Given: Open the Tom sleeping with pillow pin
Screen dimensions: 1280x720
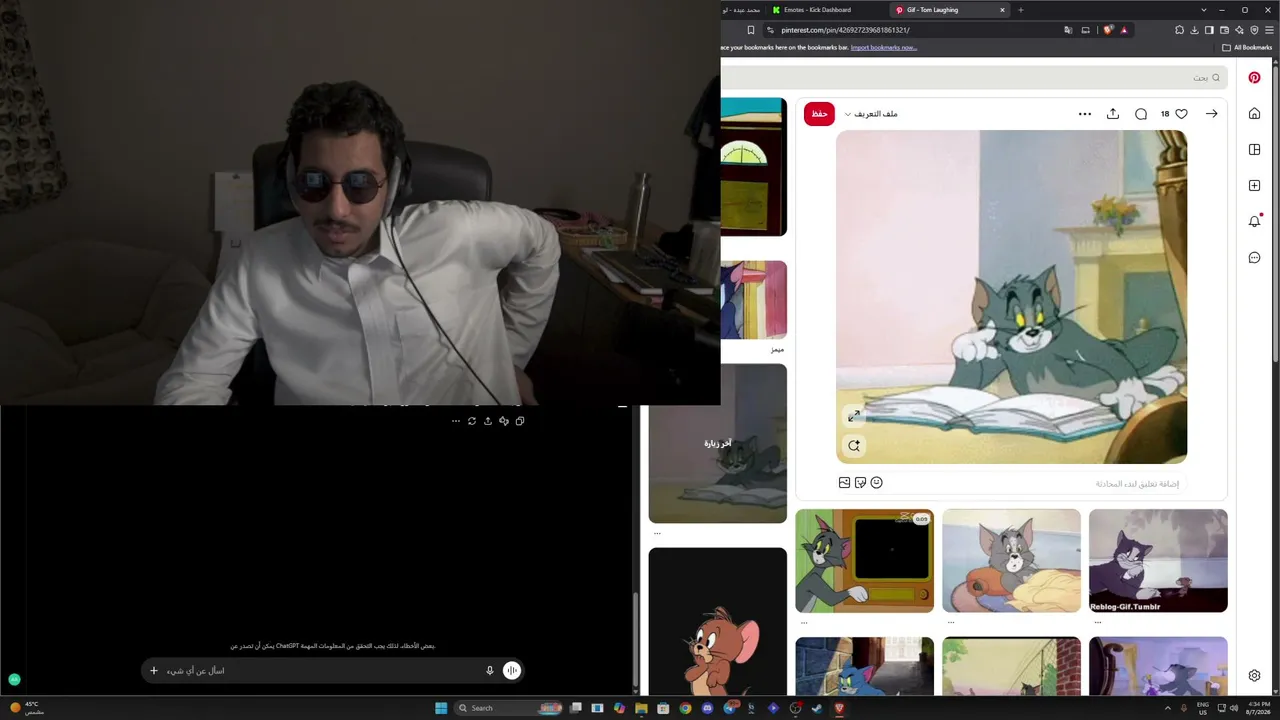Looking at the screenshot, I should click(x=1011, y=561).
